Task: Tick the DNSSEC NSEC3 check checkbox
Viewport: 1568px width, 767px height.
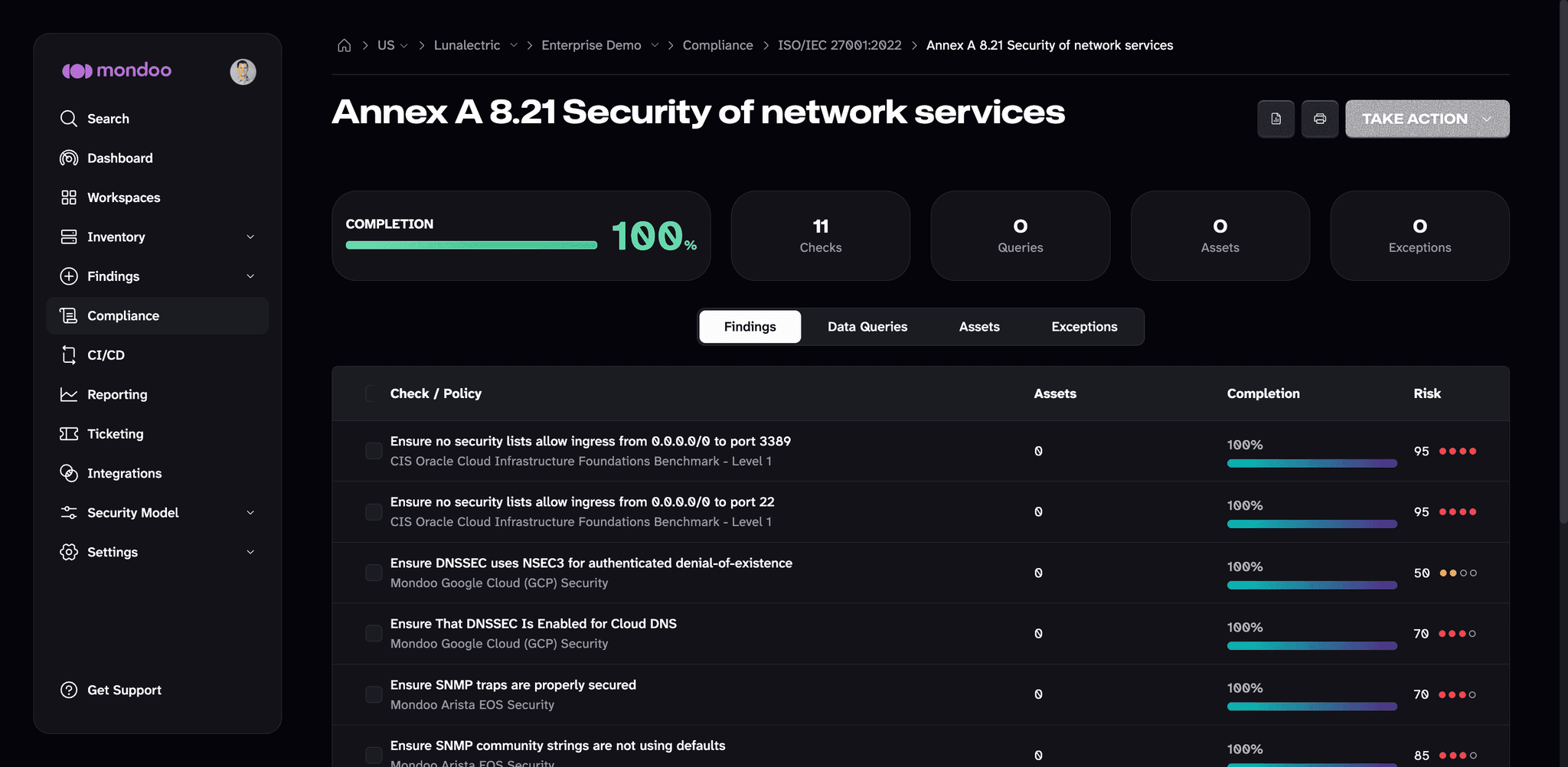Action: (374, 573)
